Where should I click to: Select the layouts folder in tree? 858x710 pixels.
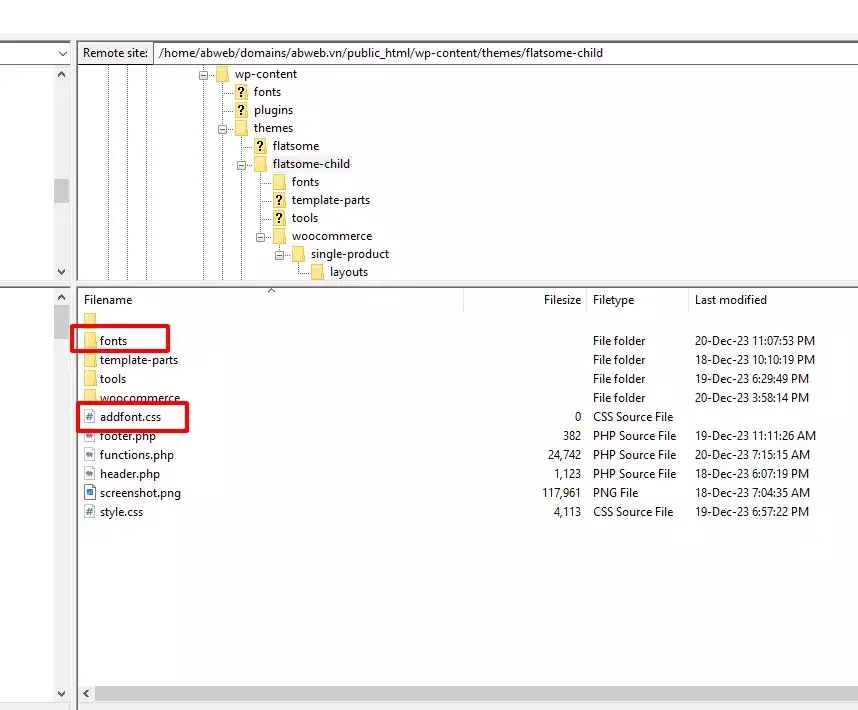tap(348, 272)
